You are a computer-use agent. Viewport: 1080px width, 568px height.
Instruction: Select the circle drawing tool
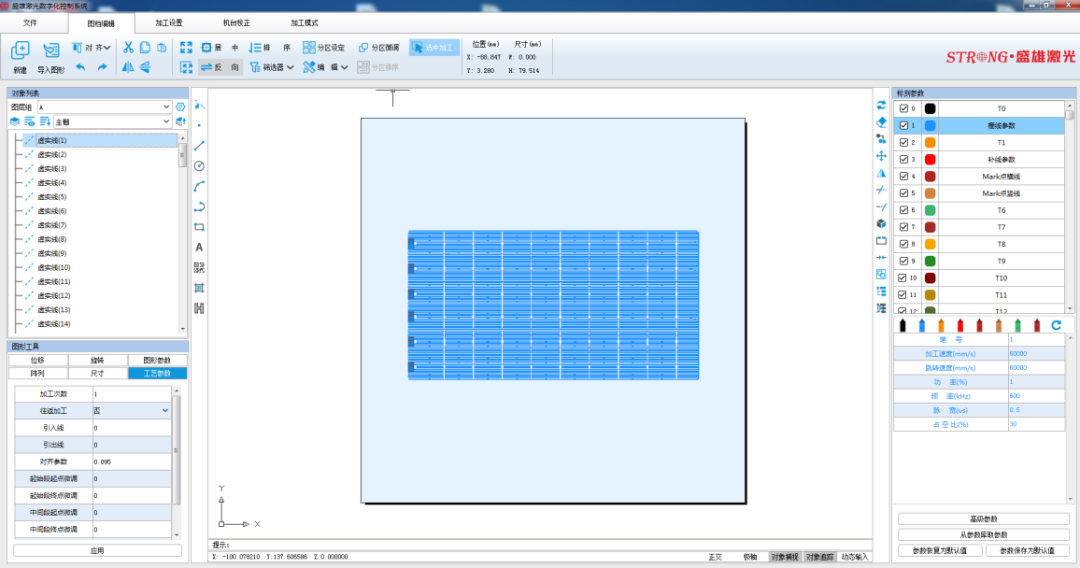(199, 165)
